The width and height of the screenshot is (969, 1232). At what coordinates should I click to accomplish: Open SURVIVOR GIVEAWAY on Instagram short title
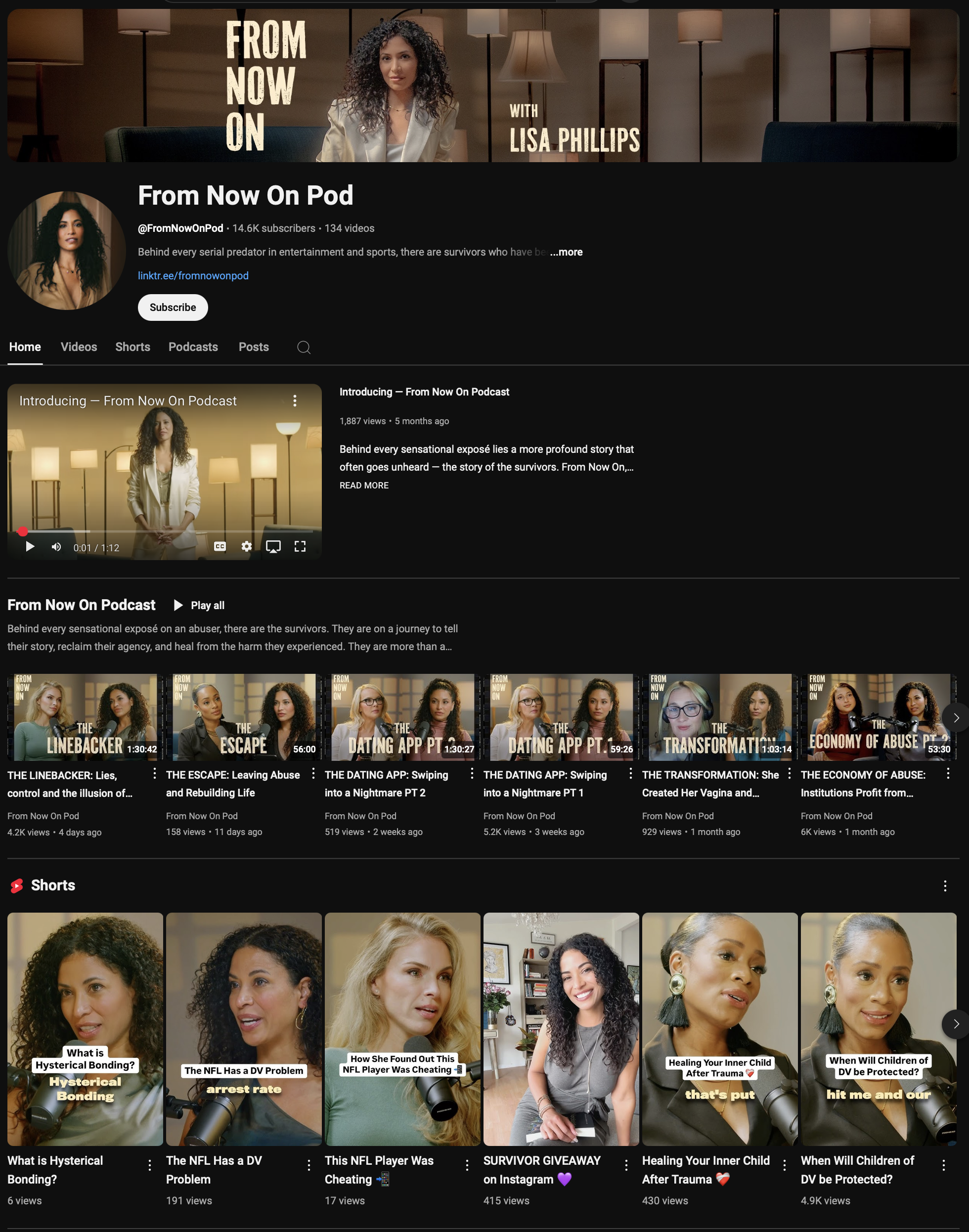[542, 1170]
